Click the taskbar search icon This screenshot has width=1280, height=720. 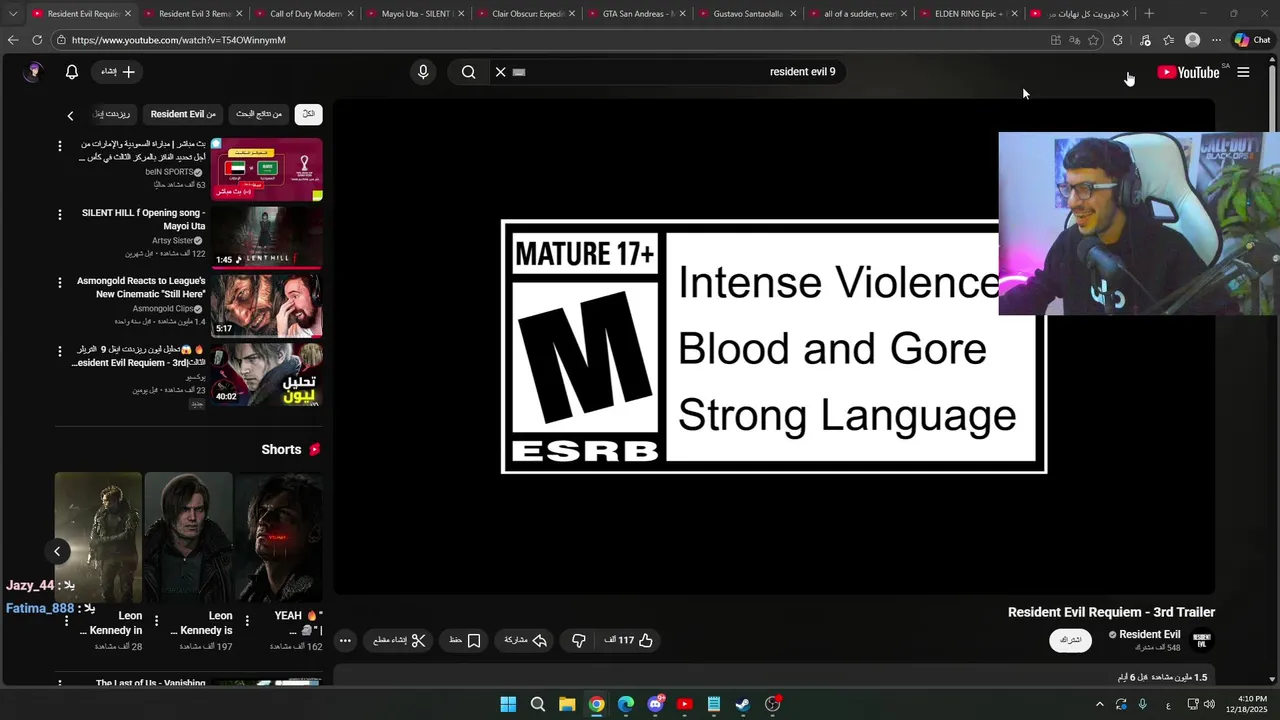point(537,704)
